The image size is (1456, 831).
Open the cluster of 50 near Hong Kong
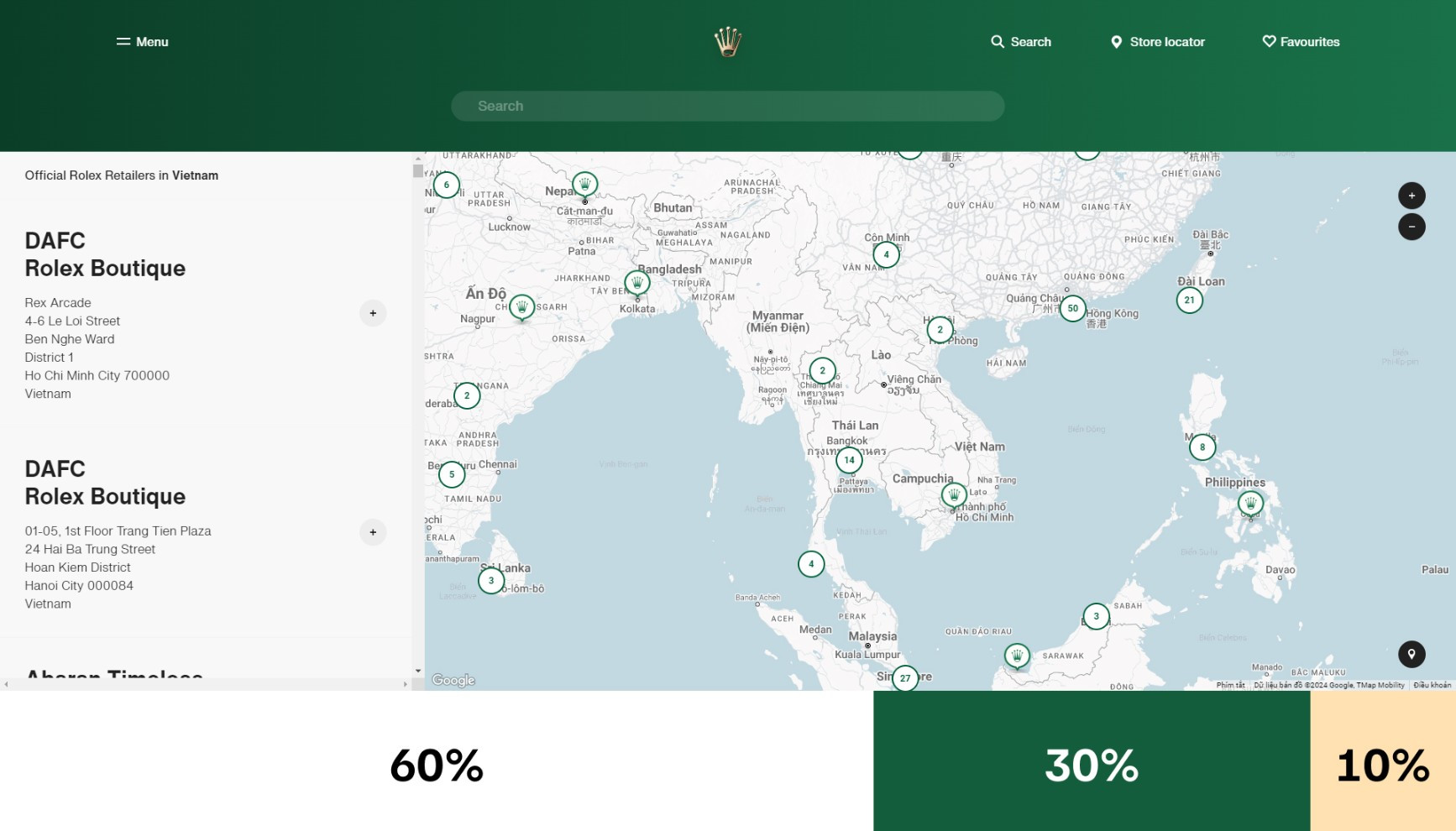(x=1072, y=308)
